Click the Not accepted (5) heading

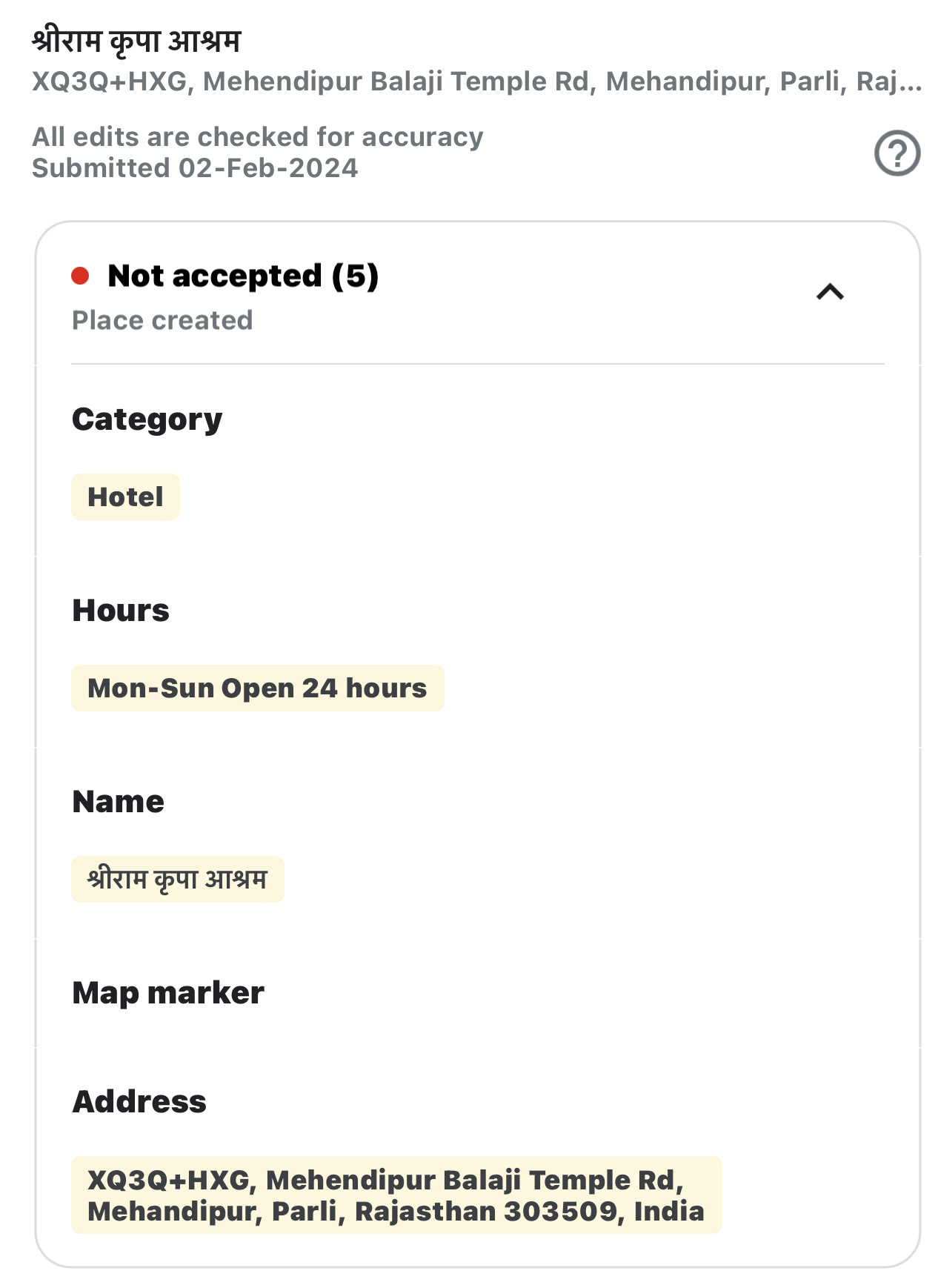pos(243,276)
